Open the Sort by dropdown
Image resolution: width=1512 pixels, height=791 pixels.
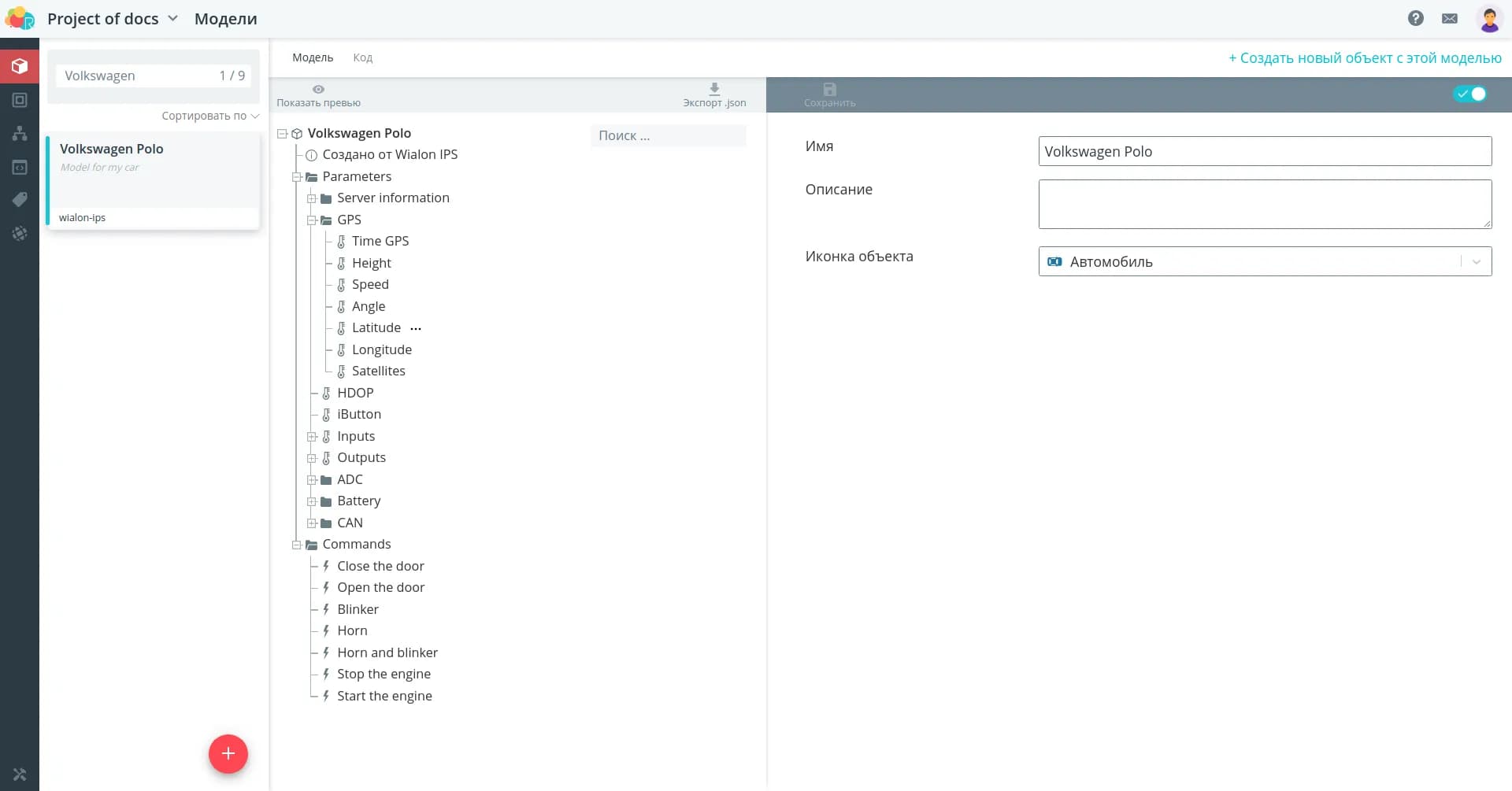click(x=209, y=116)
